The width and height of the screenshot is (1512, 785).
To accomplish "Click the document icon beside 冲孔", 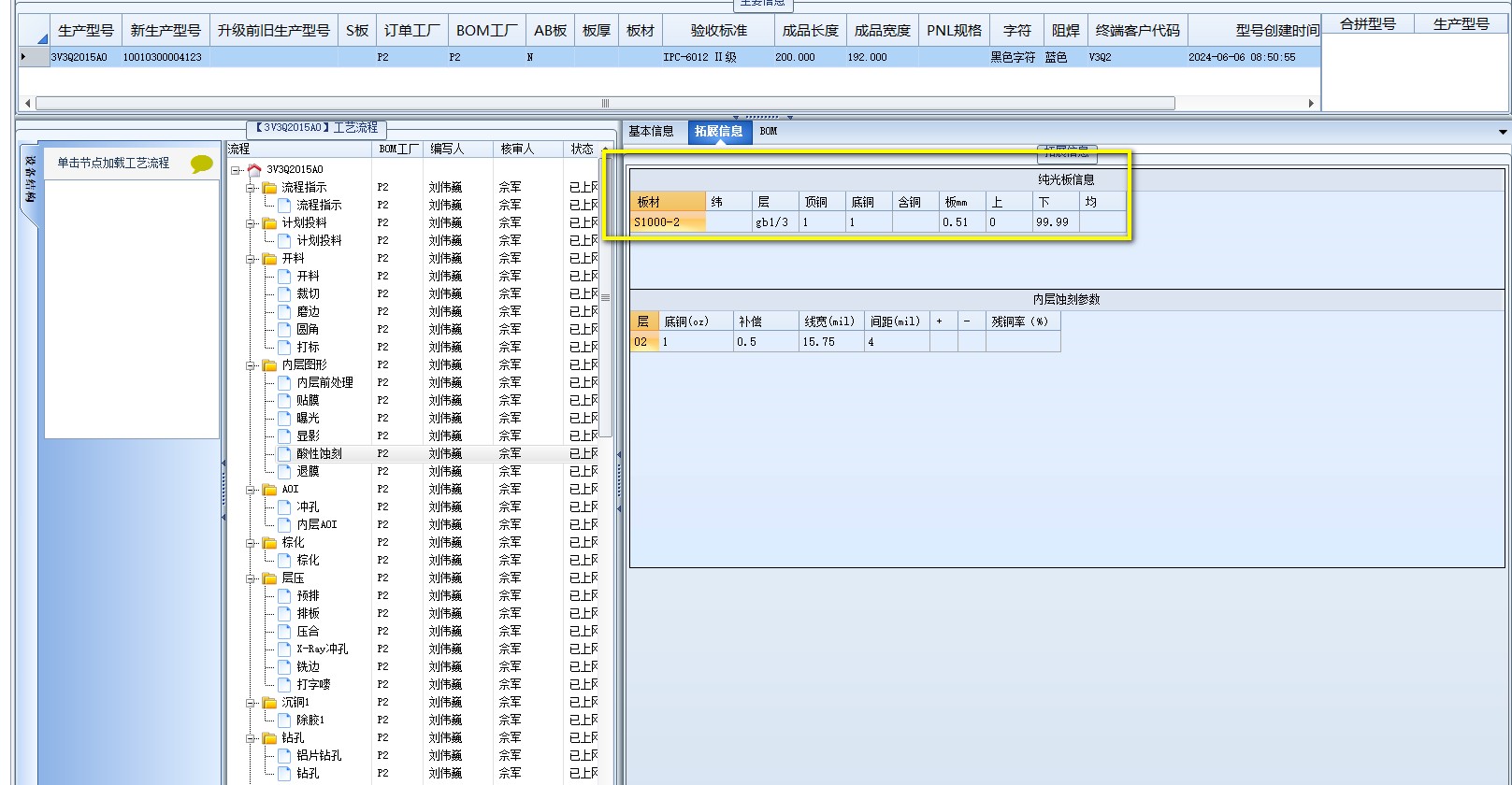I will 284,507.
